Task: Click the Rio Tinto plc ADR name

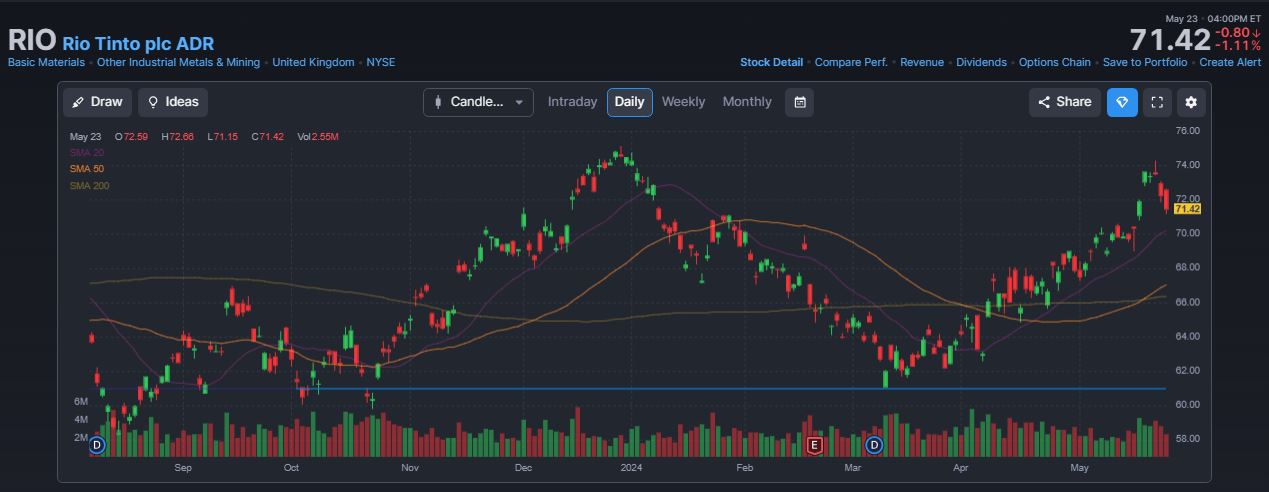Action: 138,43
